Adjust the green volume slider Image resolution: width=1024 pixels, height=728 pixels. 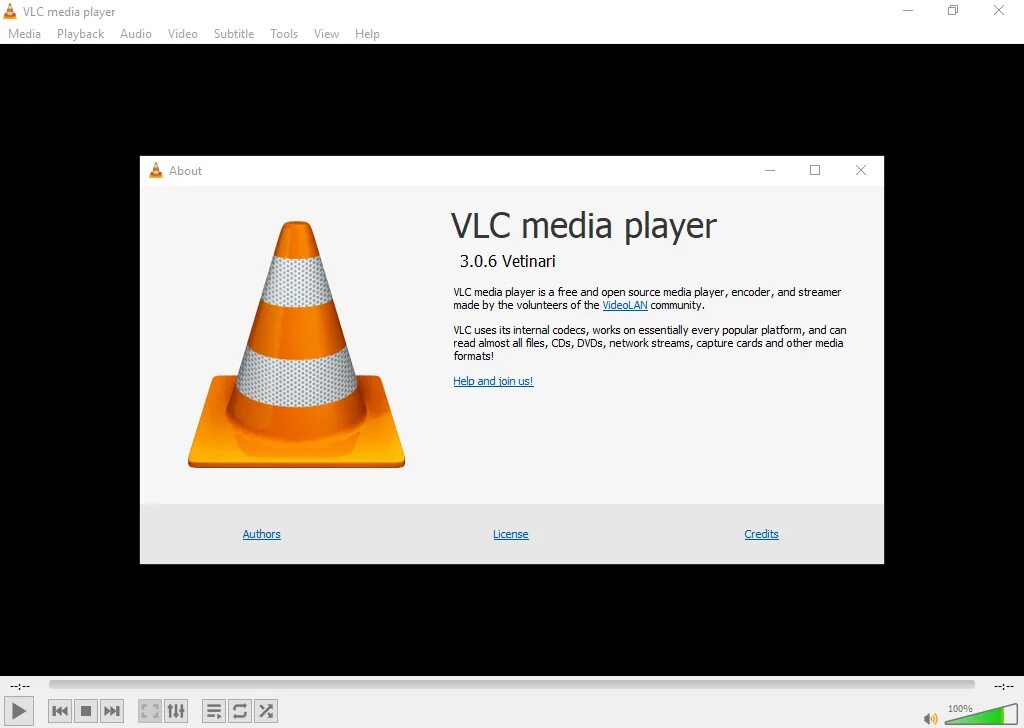point(982,714)
